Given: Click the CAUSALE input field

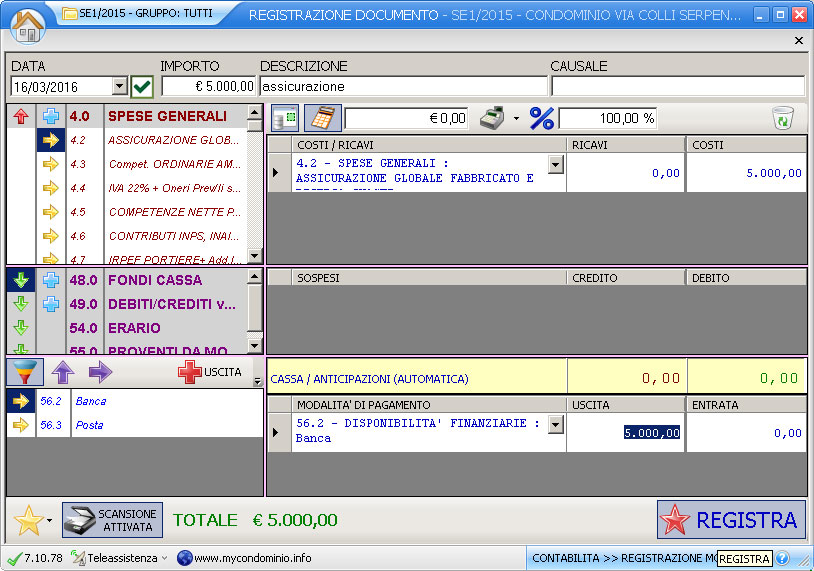Looking at the screenshot, I should [677, 87].
